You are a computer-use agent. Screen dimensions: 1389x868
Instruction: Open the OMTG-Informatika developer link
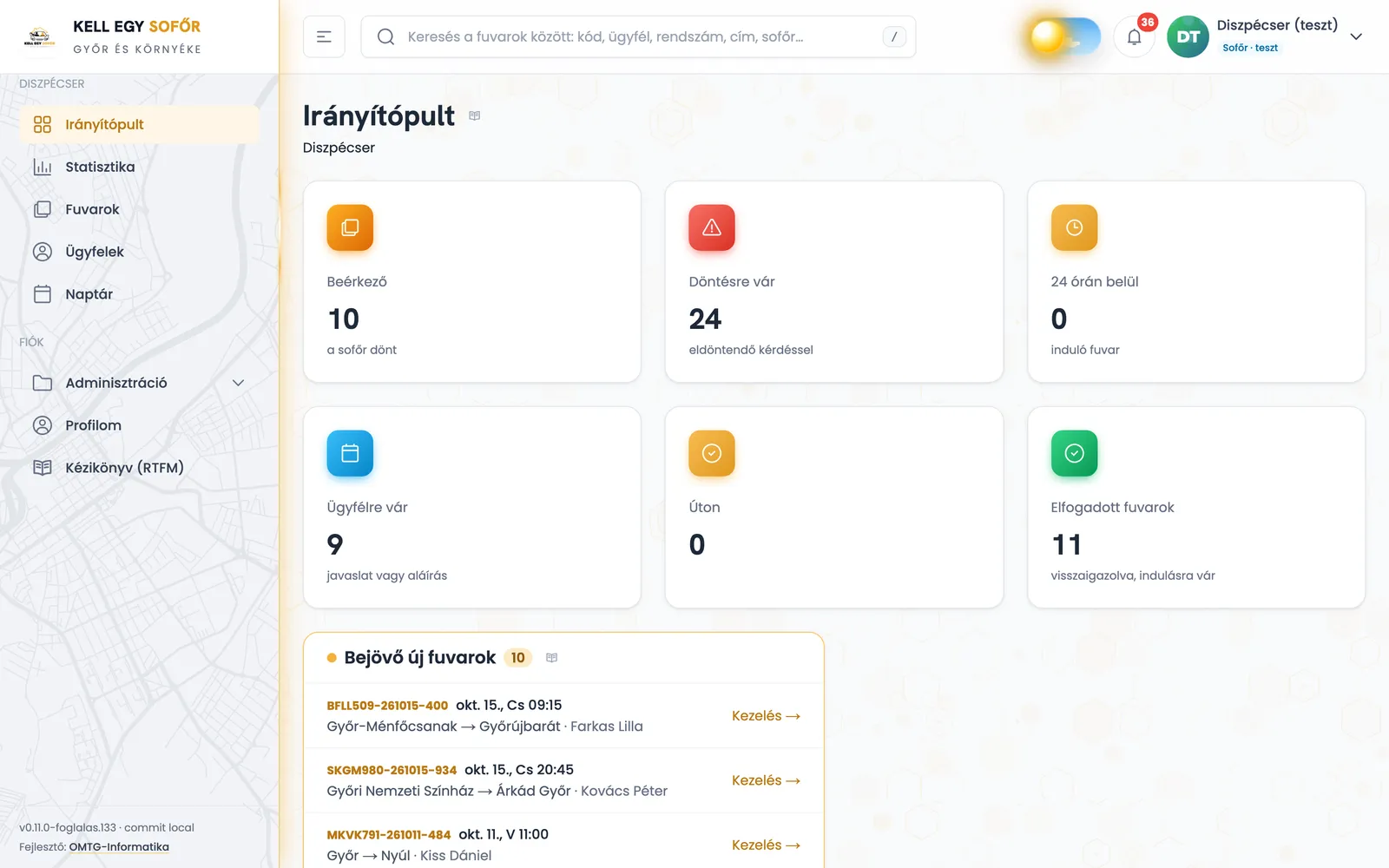point(119,847)
